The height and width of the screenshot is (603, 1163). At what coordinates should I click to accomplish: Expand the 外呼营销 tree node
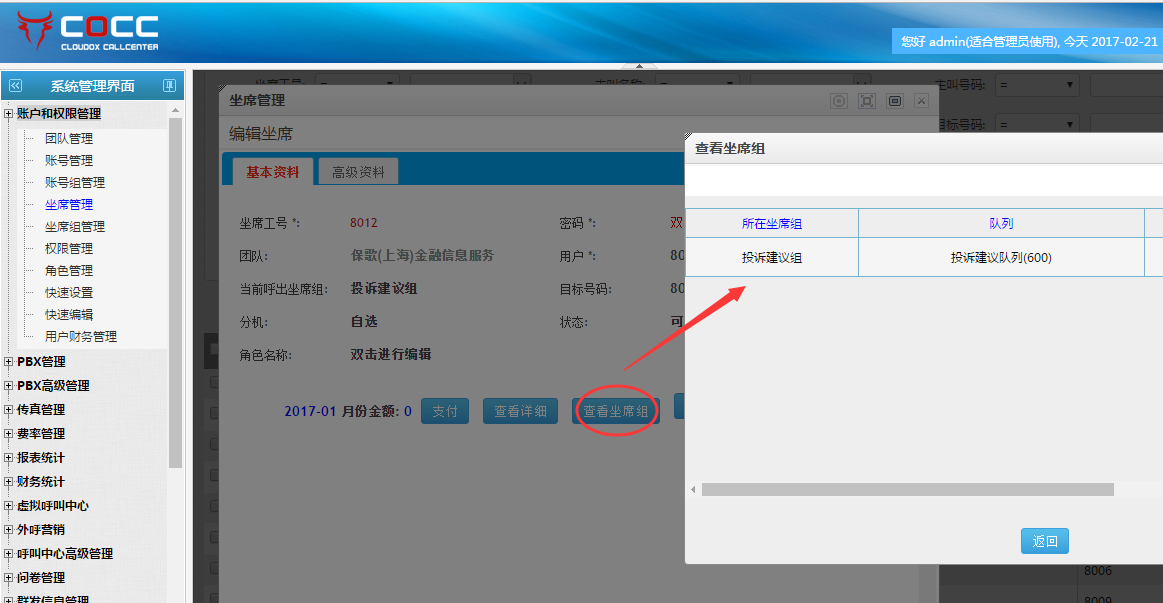tap(9, 530)
